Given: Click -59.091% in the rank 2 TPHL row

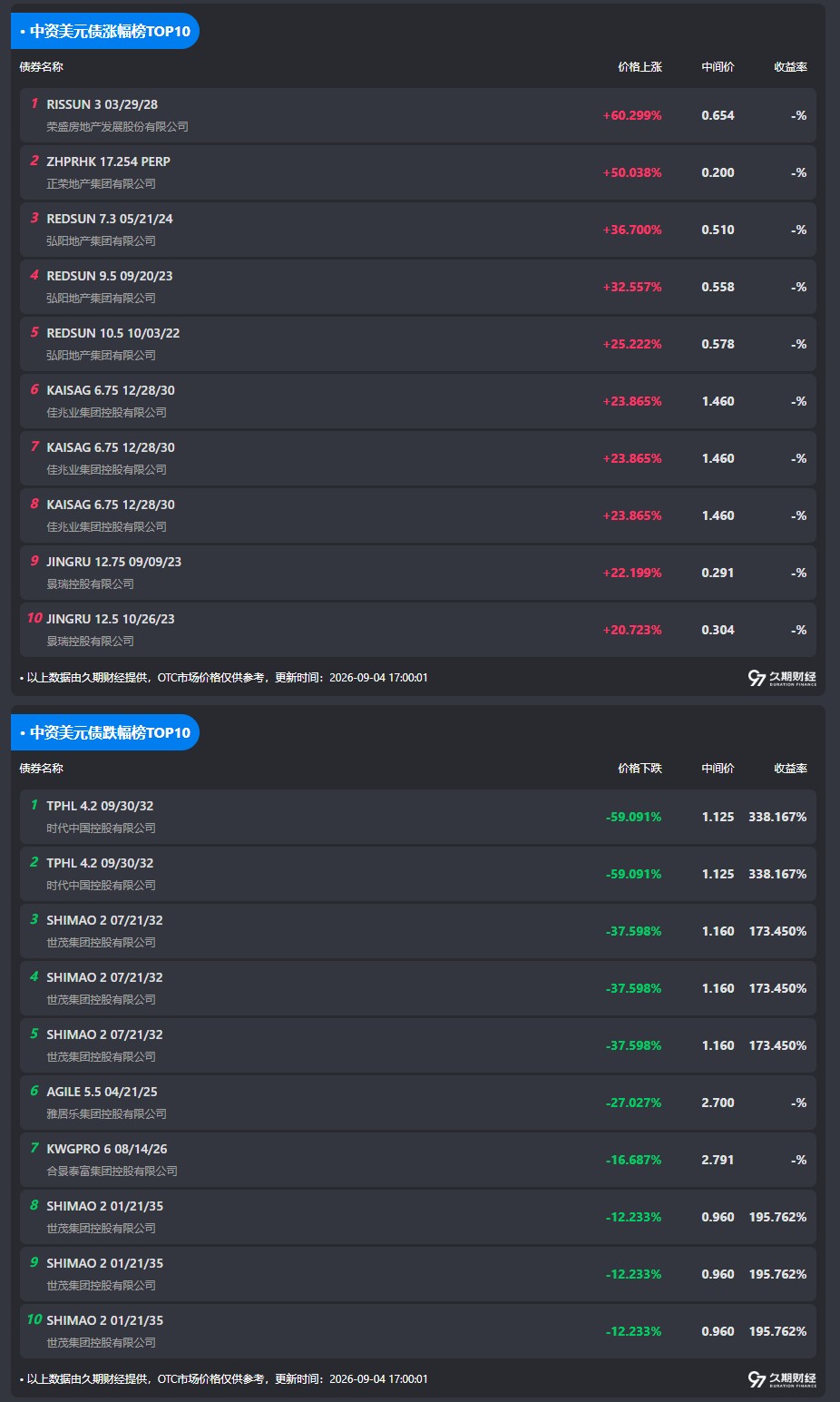Looking at the screenshot, I should point(634,875).
